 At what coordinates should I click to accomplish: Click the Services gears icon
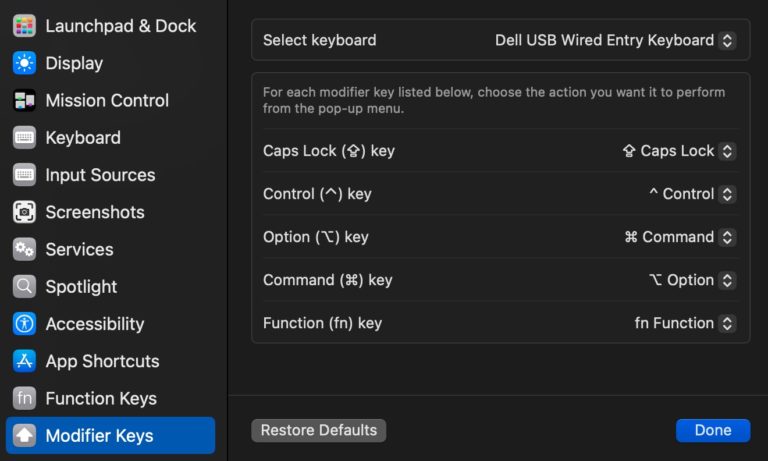pos(24,249)
